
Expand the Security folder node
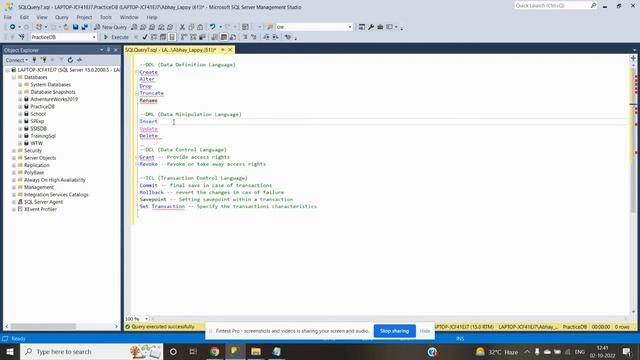point(14,151)
